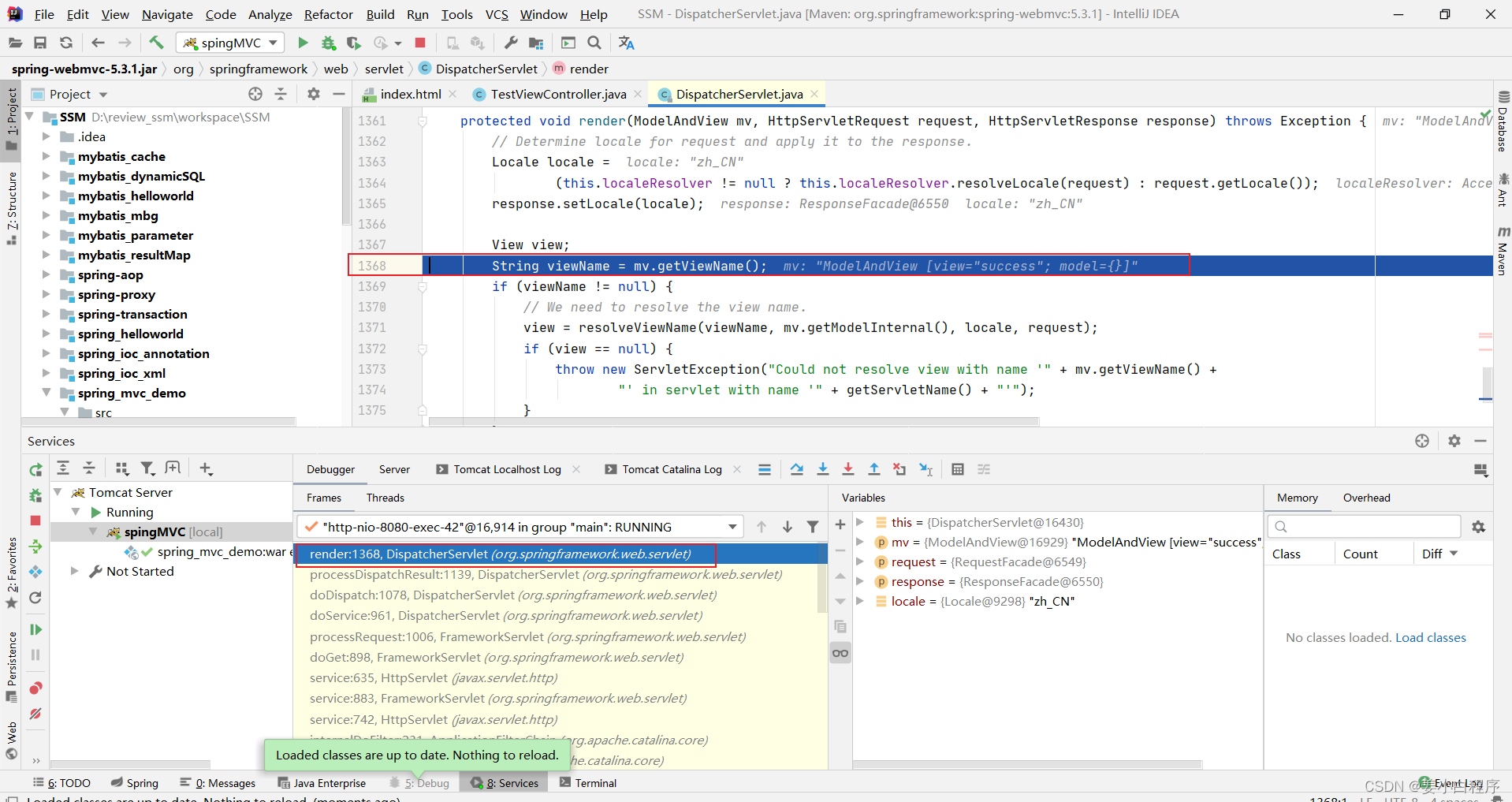Click the Debug bug icon in main toolbar
This screenshot has height=802, width=1512.
click(328, 43)
